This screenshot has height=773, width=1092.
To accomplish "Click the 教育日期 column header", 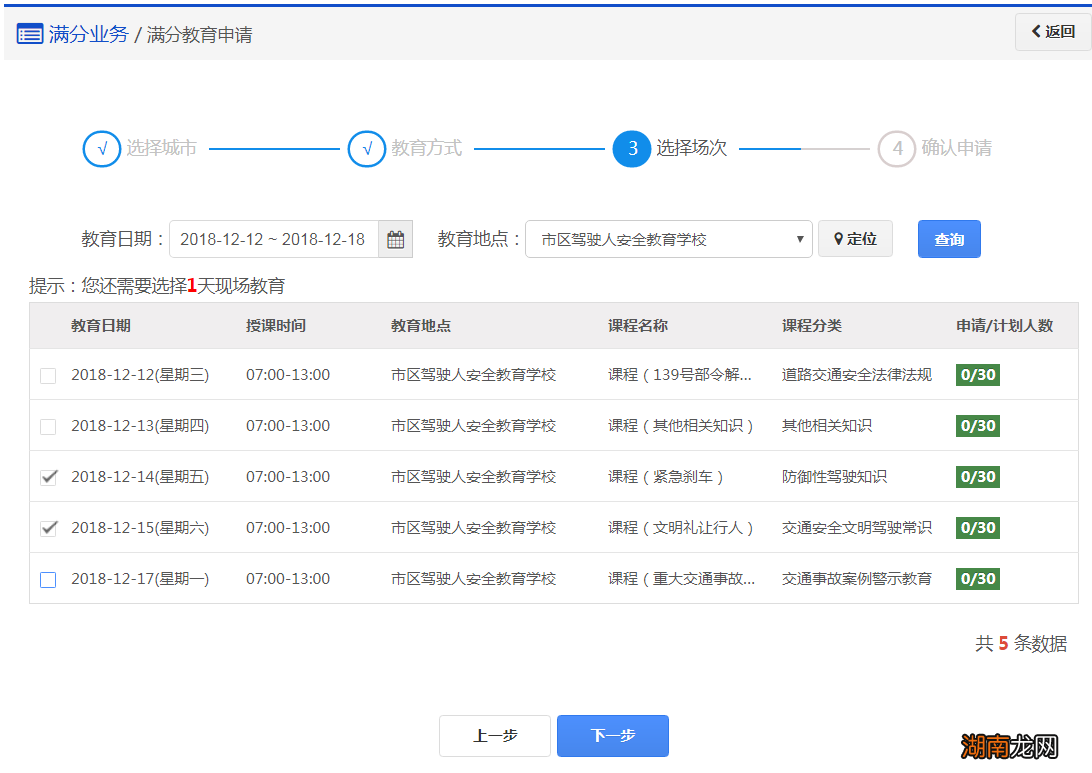I will [101, 325].
